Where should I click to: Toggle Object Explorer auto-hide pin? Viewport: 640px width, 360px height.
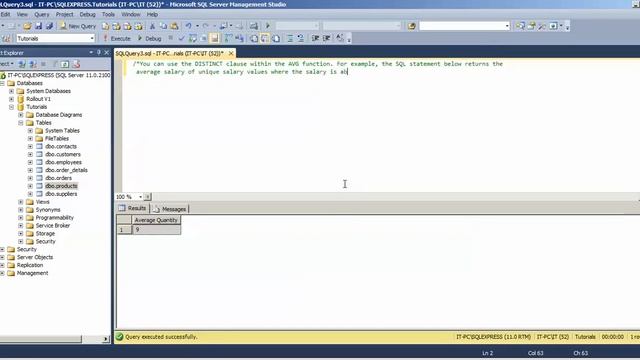click(98, 52)
